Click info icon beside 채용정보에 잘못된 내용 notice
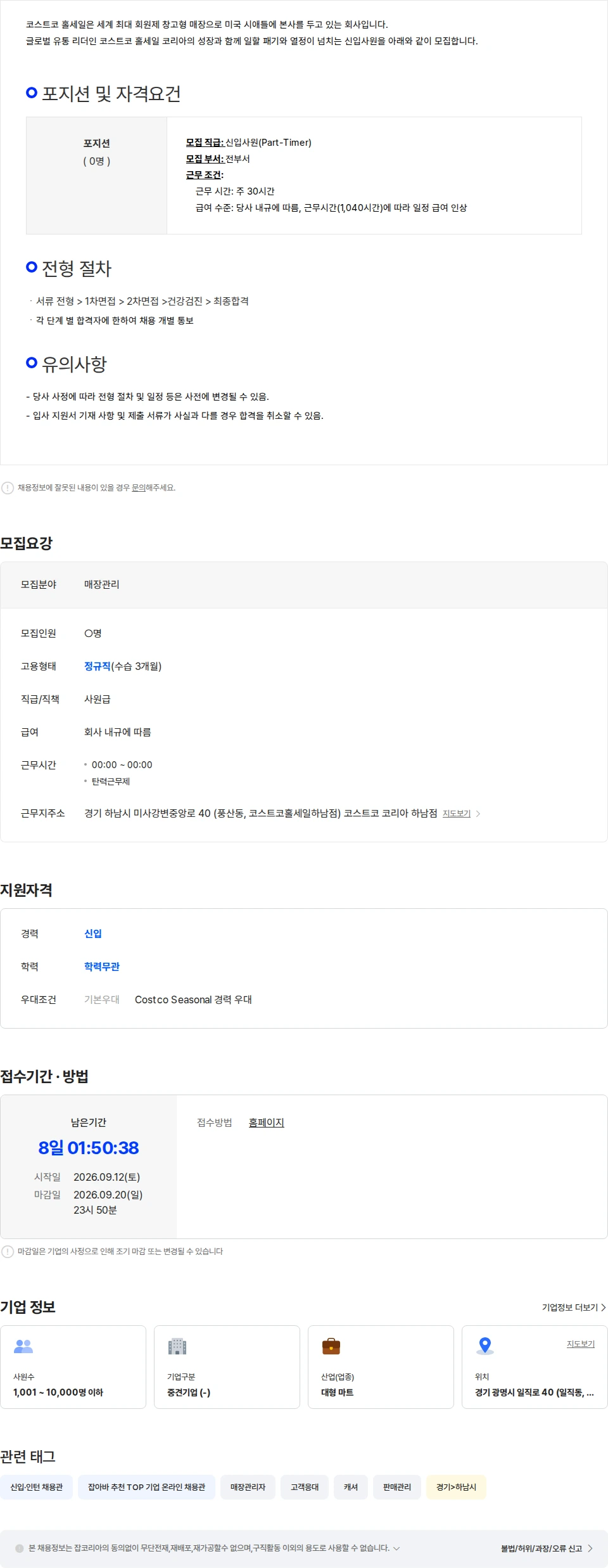Image resolution: width=608 pixels, height=1568 pixels. (x=8, y=488)
